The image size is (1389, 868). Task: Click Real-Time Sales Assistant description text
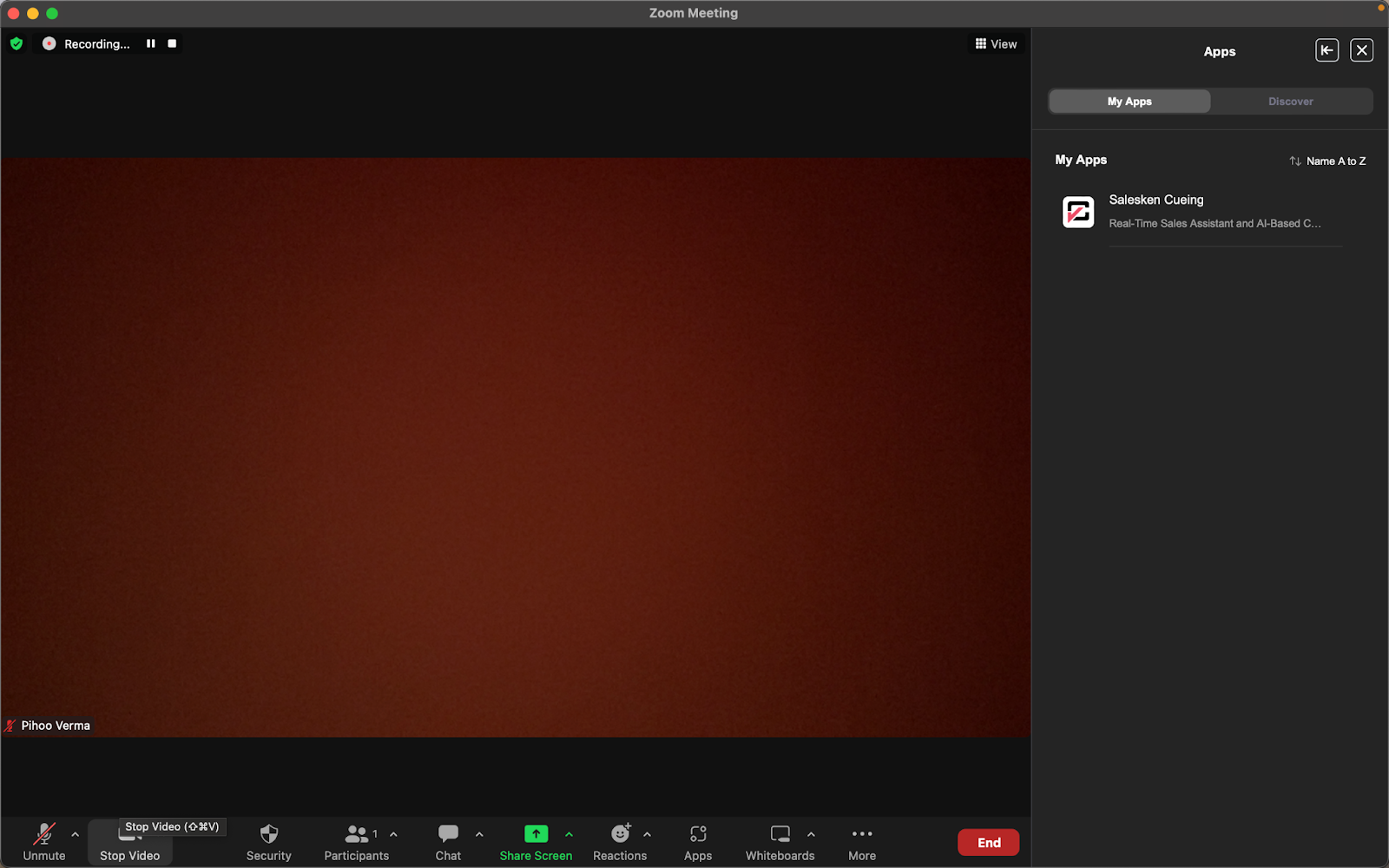pyautogui.click(x=1215, y=223)
